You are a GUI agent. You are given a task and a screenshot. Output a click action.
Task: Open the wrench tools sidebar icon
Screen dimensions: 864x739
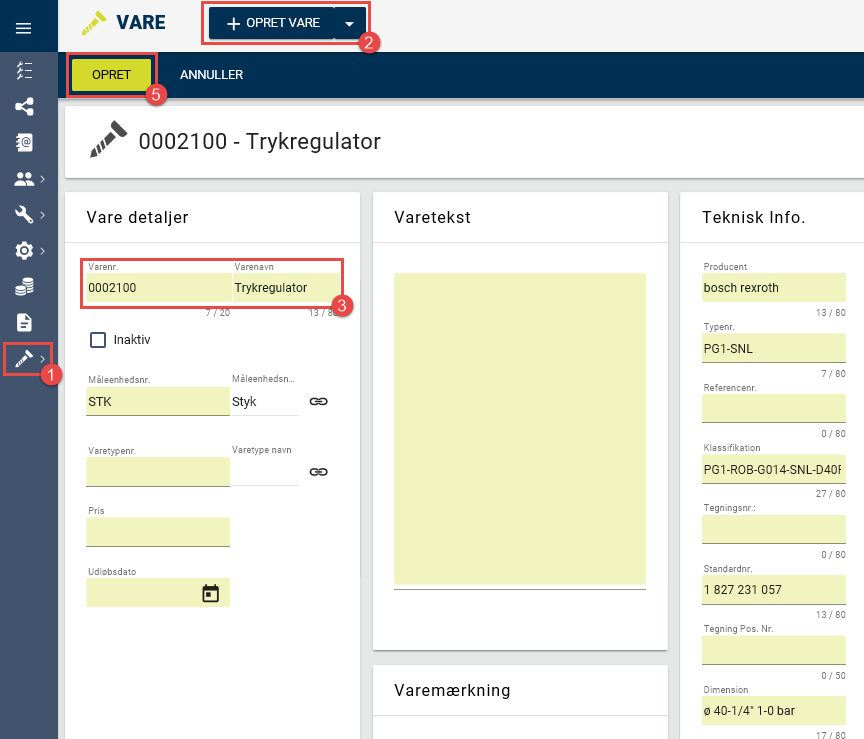click(x=24, y=215)
